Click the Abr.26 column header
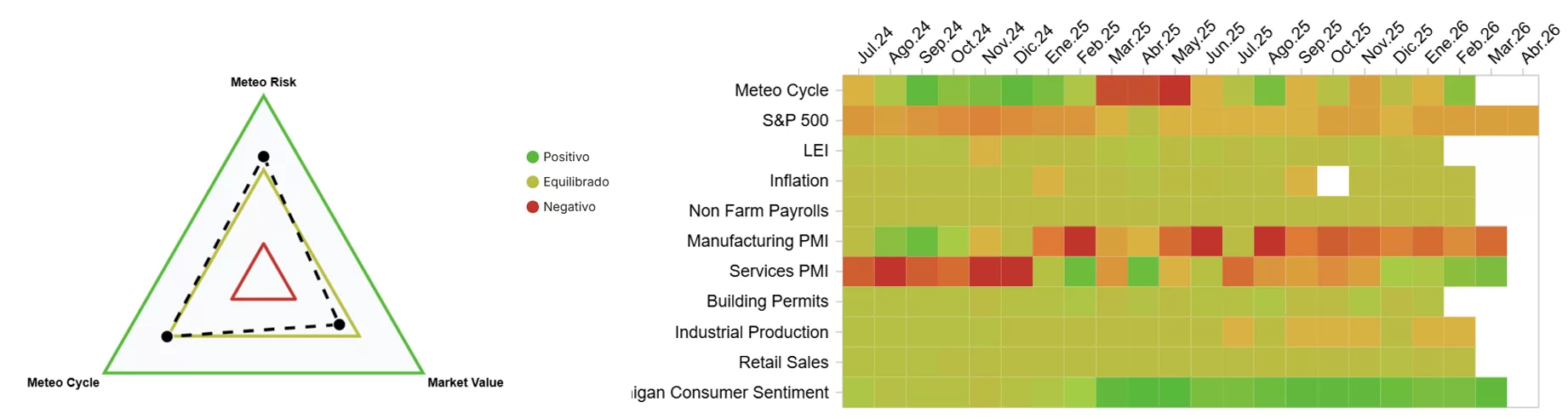 coord(1538,45)
